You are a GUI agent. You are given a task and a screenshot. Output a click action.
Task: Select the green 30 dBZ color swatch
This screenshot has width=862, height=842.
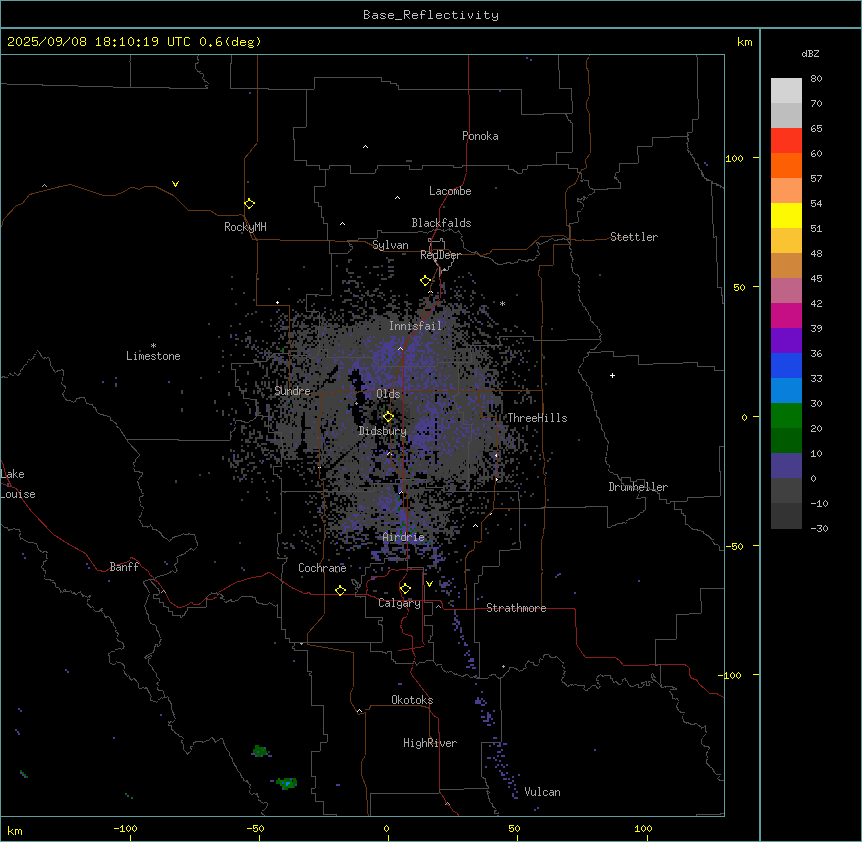click(786, 416)
